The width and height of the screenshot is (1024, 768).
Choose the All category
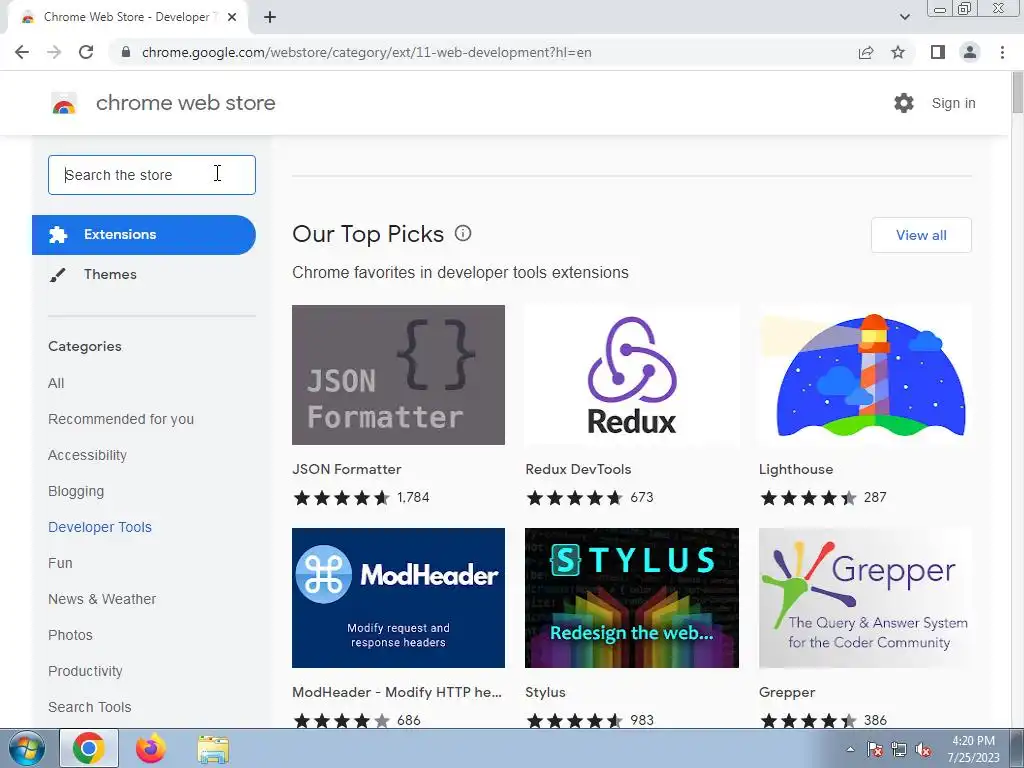tap(56, 383)
